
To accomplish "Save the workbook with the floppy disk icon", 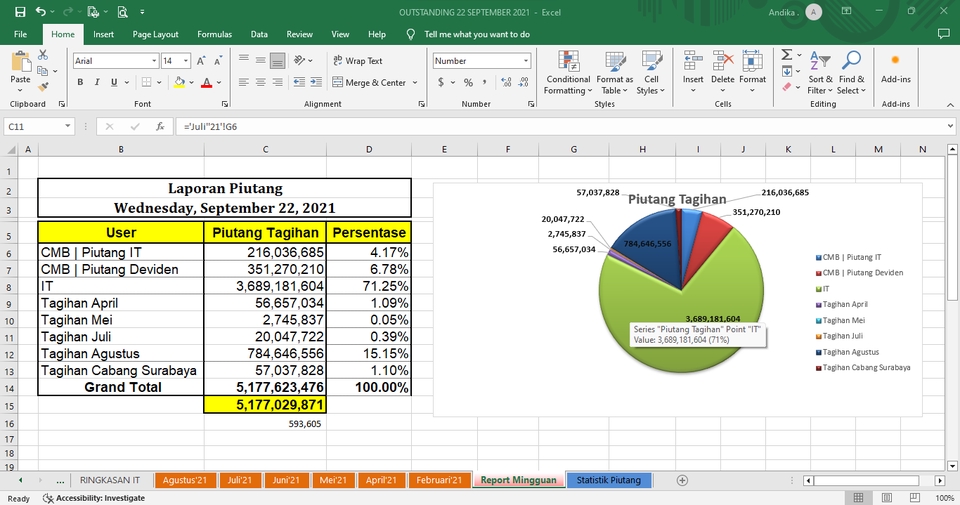I will (20, 12).
